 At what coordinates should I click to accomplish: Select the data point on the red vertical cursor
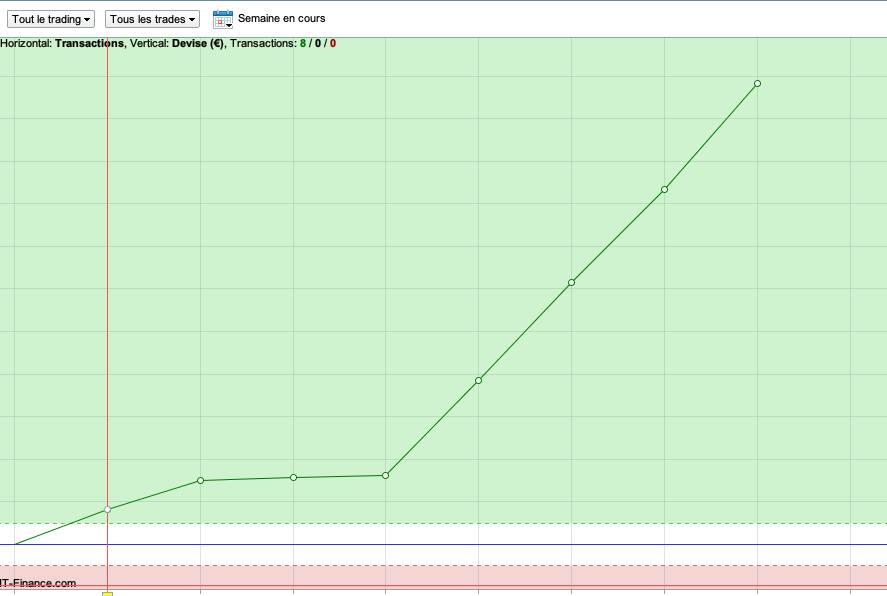click(107, 509)
